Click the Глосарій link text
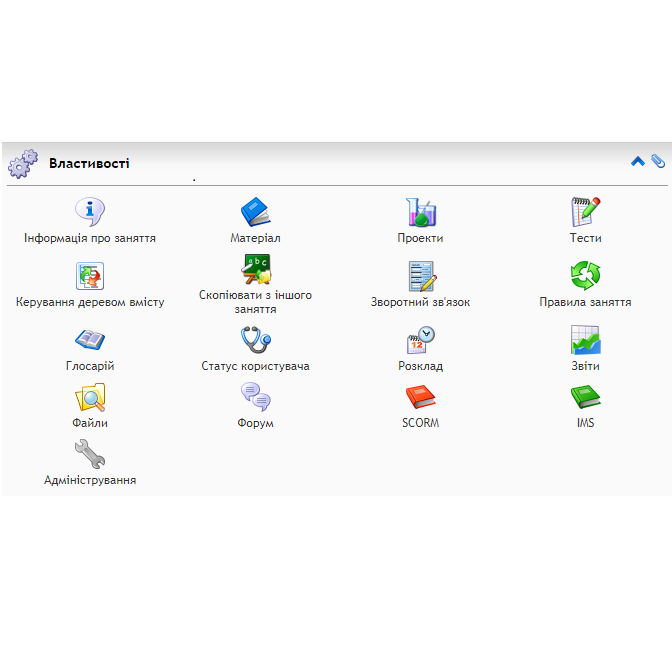The height and width of the screenshot is (672, 672). pos(90,366)
